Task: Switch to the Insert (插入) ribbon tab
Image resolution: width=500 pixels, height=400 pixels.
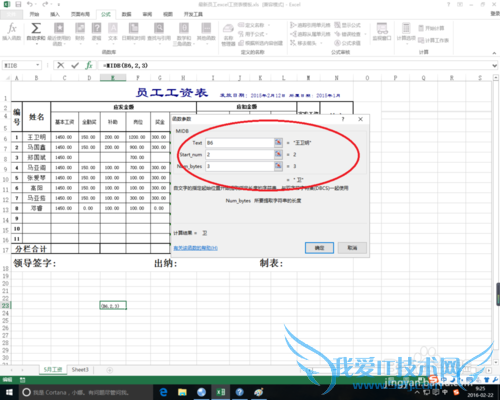Action: pos(55,14)
